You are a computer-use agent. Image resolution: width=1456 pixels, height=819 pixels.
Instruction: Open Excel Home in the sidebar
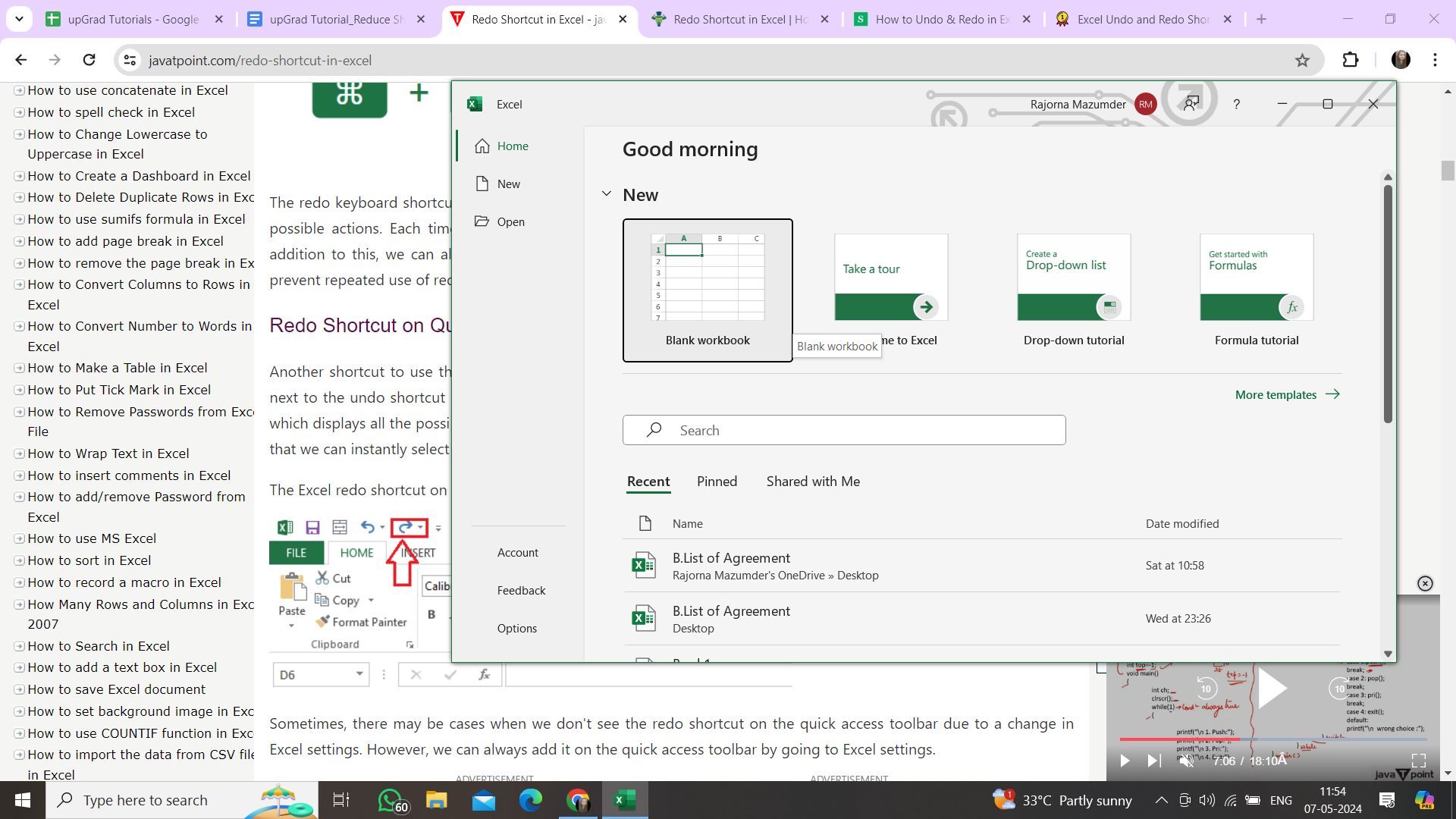(502, 146)
